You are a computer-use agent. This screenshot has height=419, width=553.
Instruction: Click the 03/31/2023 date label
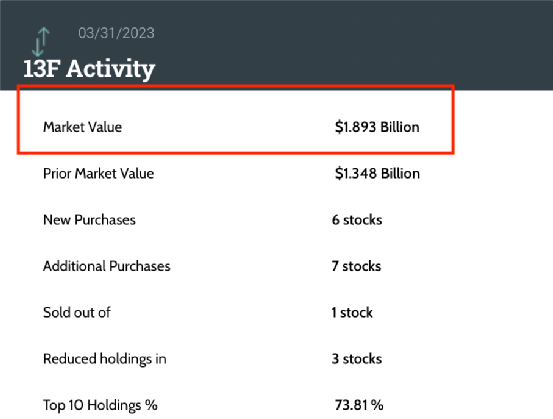[x=116, y=33]
